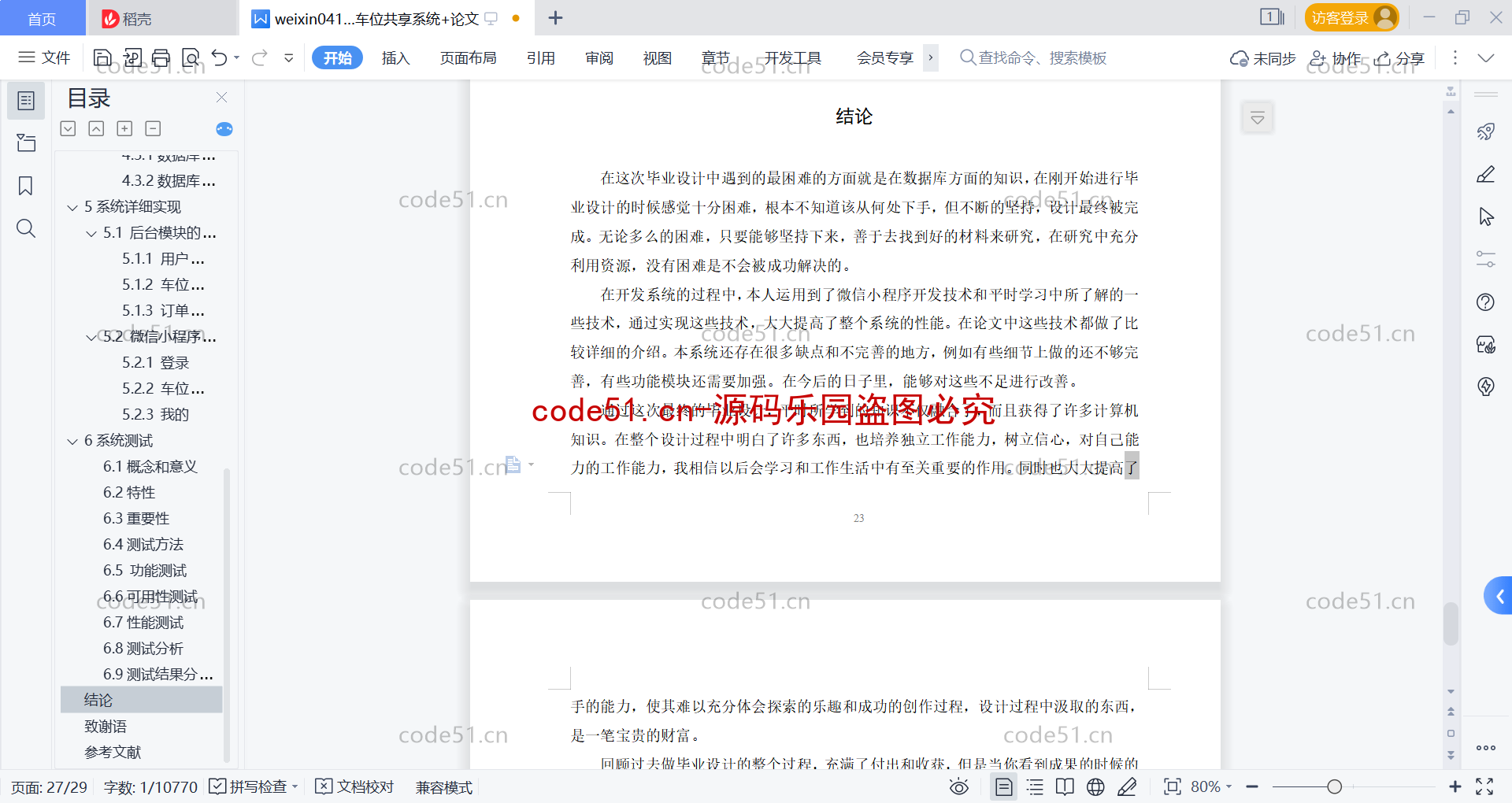This screenshot has height=803, width=1512.
Task: Toggle 文档校对 in status bar
Action: tap(354, 787)
